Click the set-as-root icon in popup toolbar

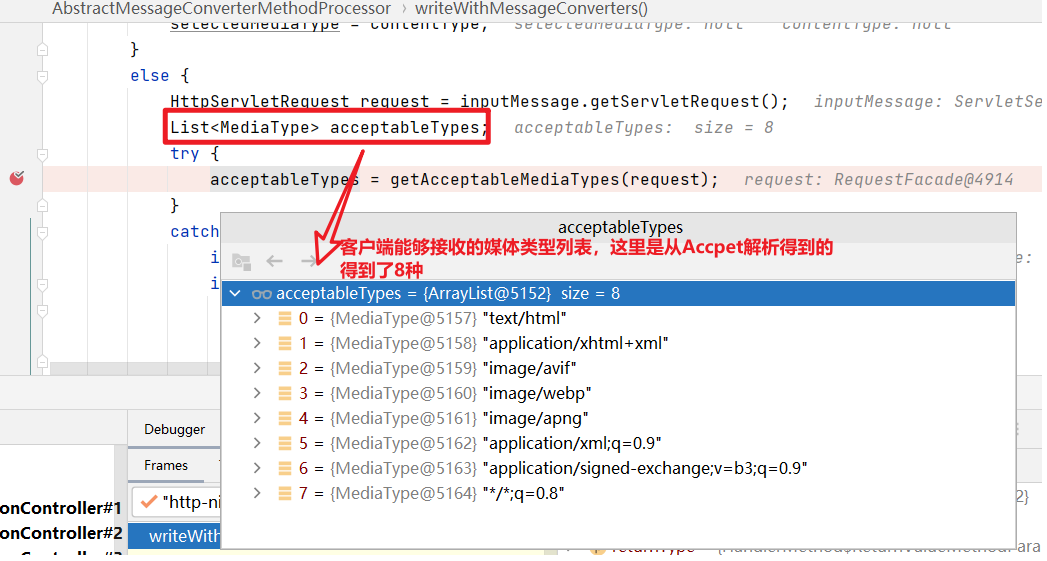[241, 261]
